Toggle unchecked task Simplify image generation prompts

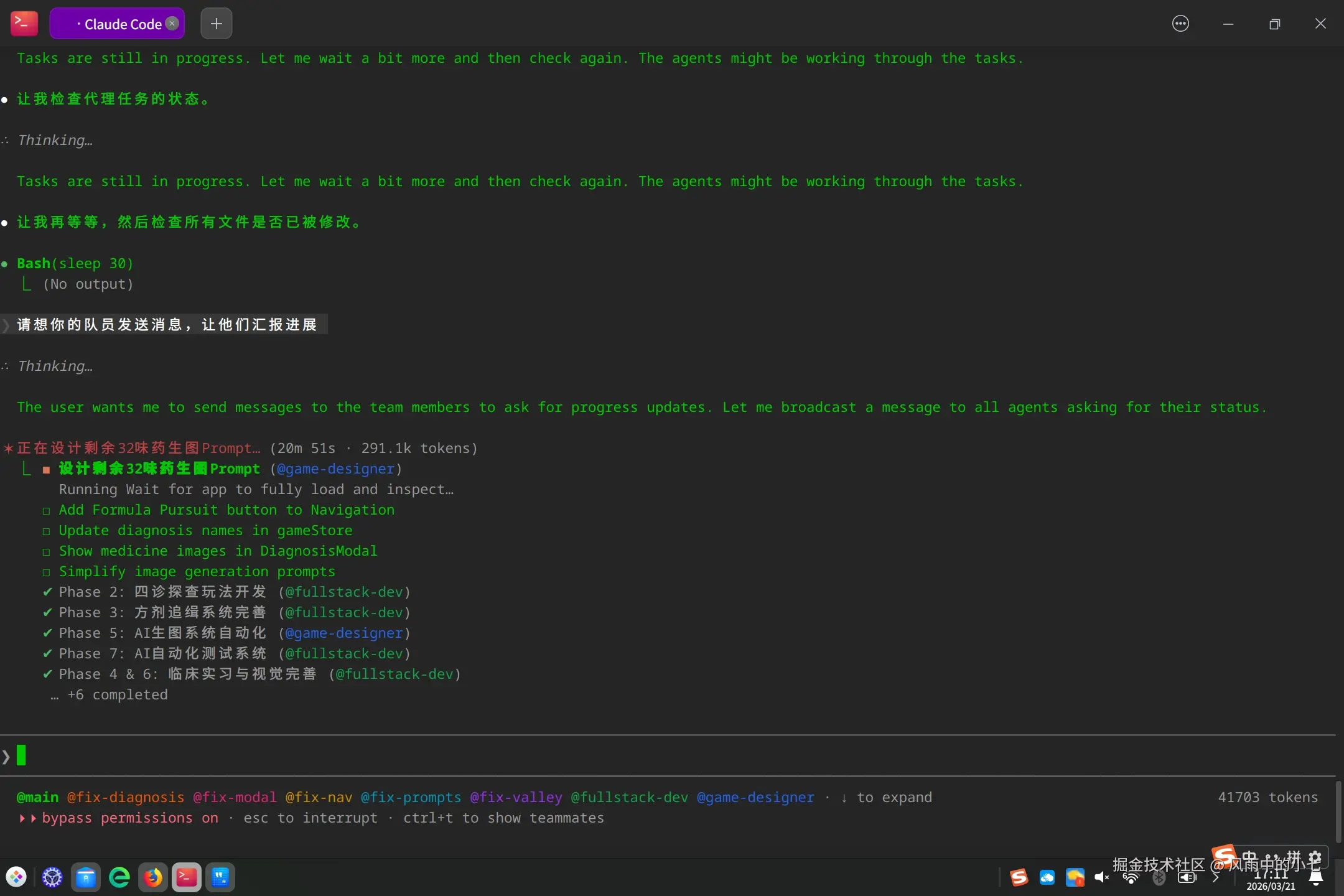tap(47, 572)
